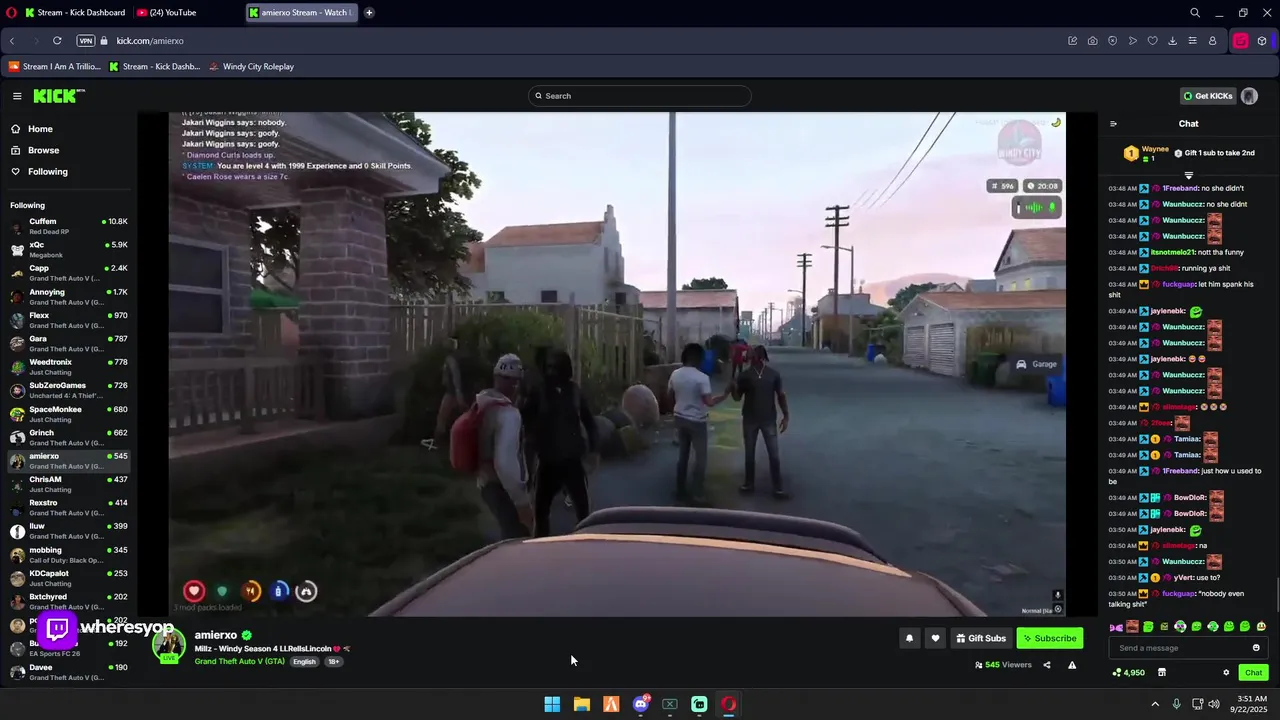Click the Get KICKs button
Screen dimensions: 1280x720
click(x=1208, y=96)
